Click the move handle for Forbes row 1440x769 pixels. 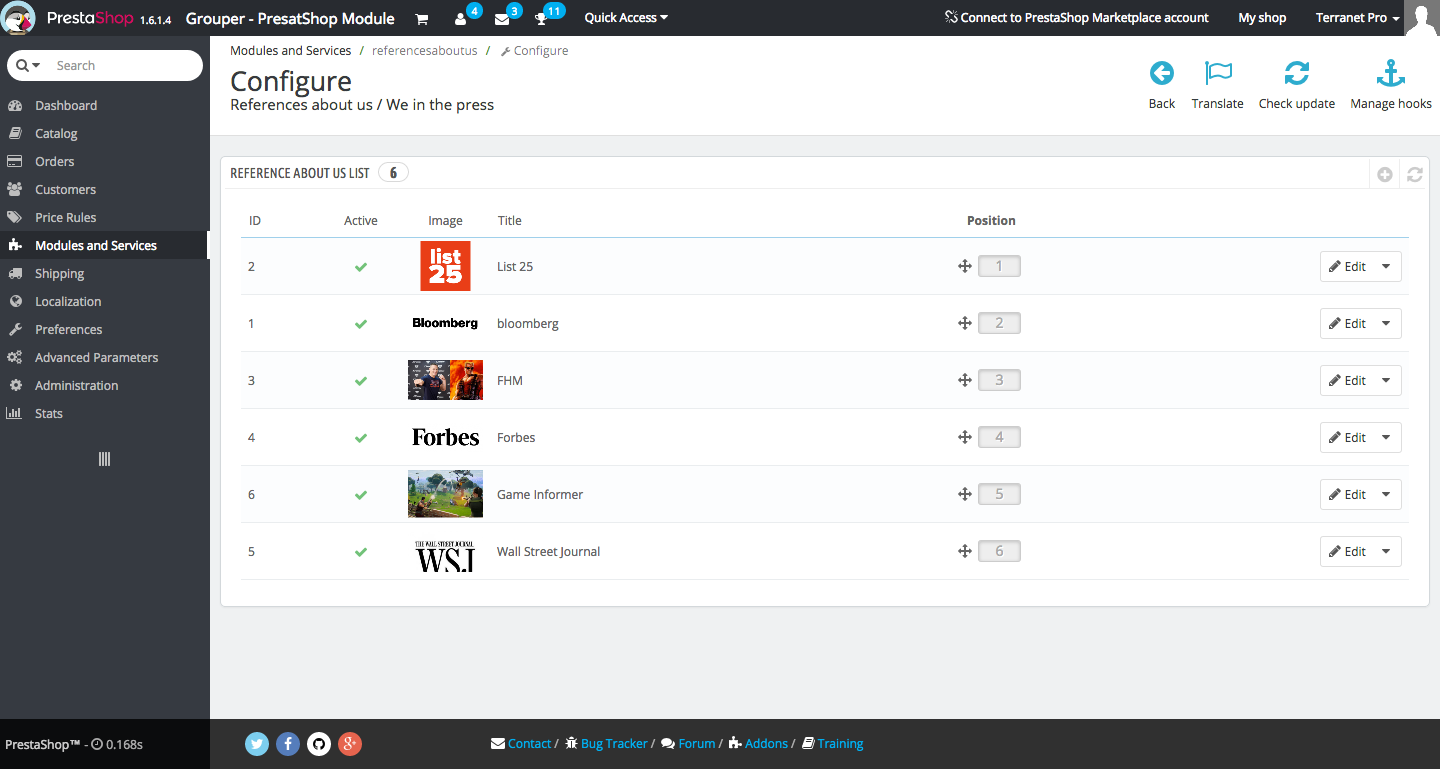pyautogui.click(x=965, y=437)
